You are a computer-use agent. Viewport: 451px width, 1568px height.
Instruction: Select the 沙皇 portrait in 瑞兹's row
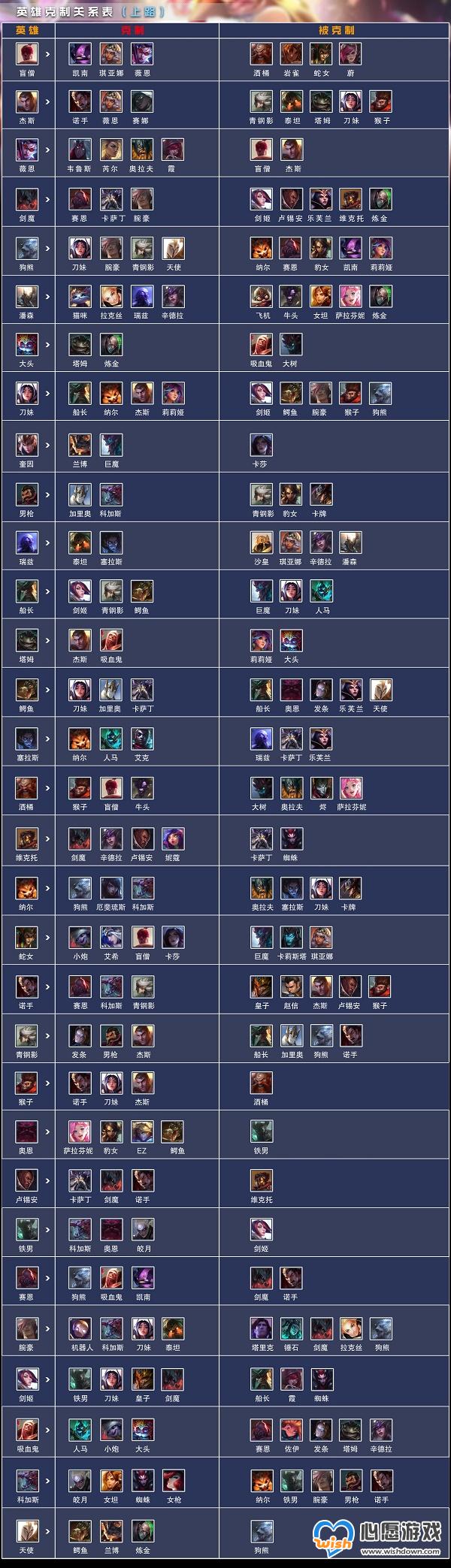262,542
